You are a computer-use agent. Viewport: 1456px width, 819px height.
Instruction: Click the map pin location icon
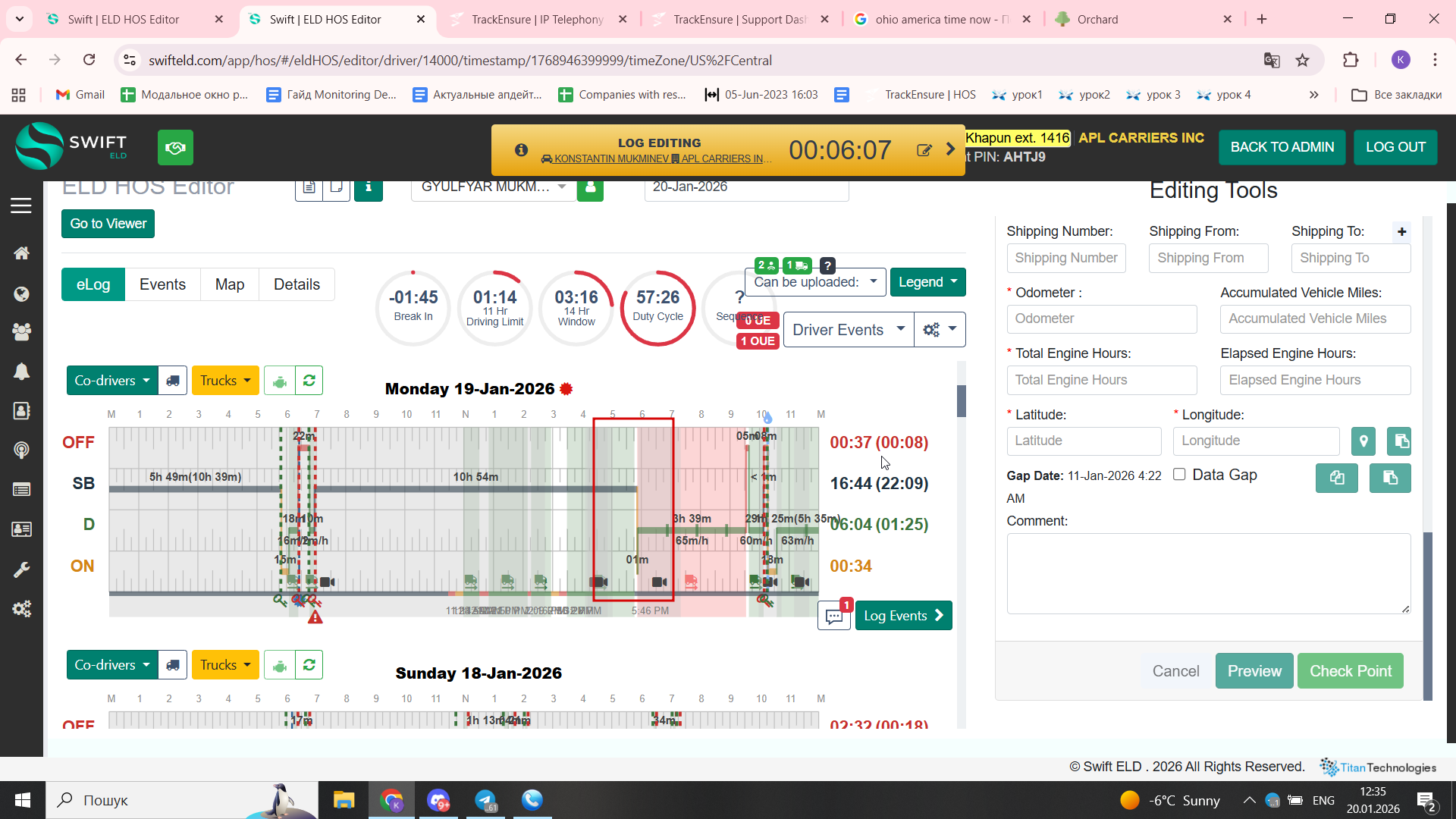coord(1363,441)
